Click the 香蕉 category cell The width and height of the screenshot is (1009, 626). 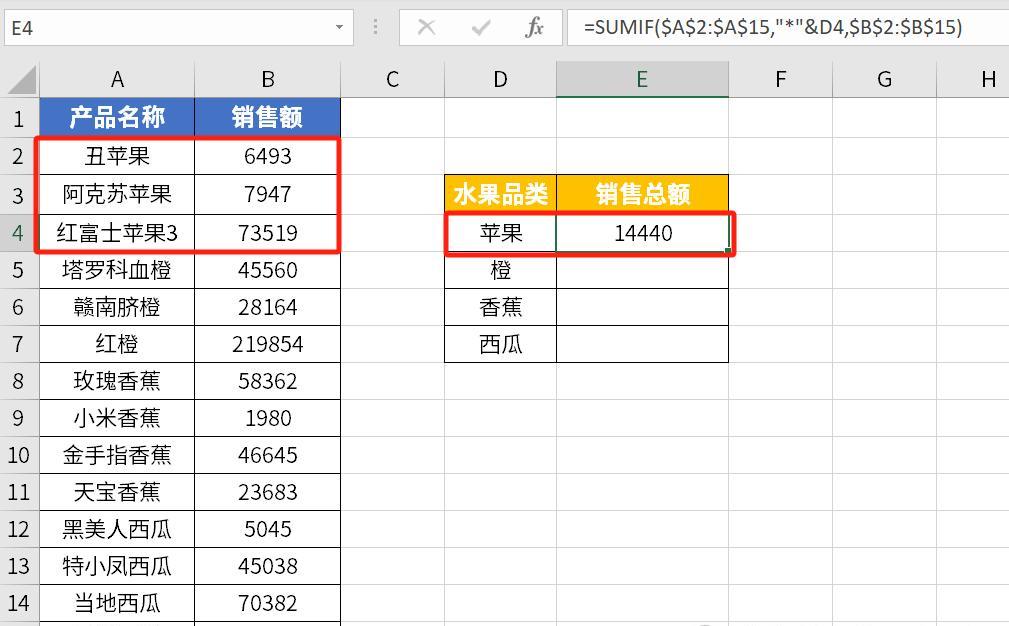500,308
